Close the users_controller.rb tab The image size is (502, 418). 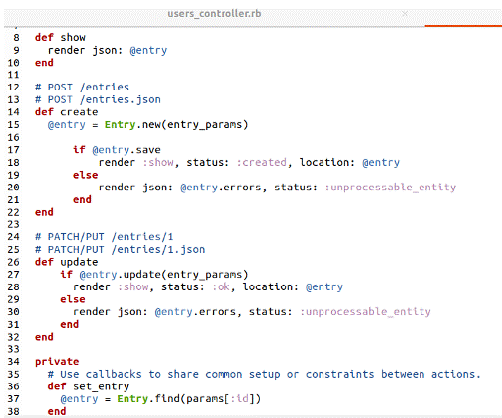pyautogui.click(x=405, y=14)
